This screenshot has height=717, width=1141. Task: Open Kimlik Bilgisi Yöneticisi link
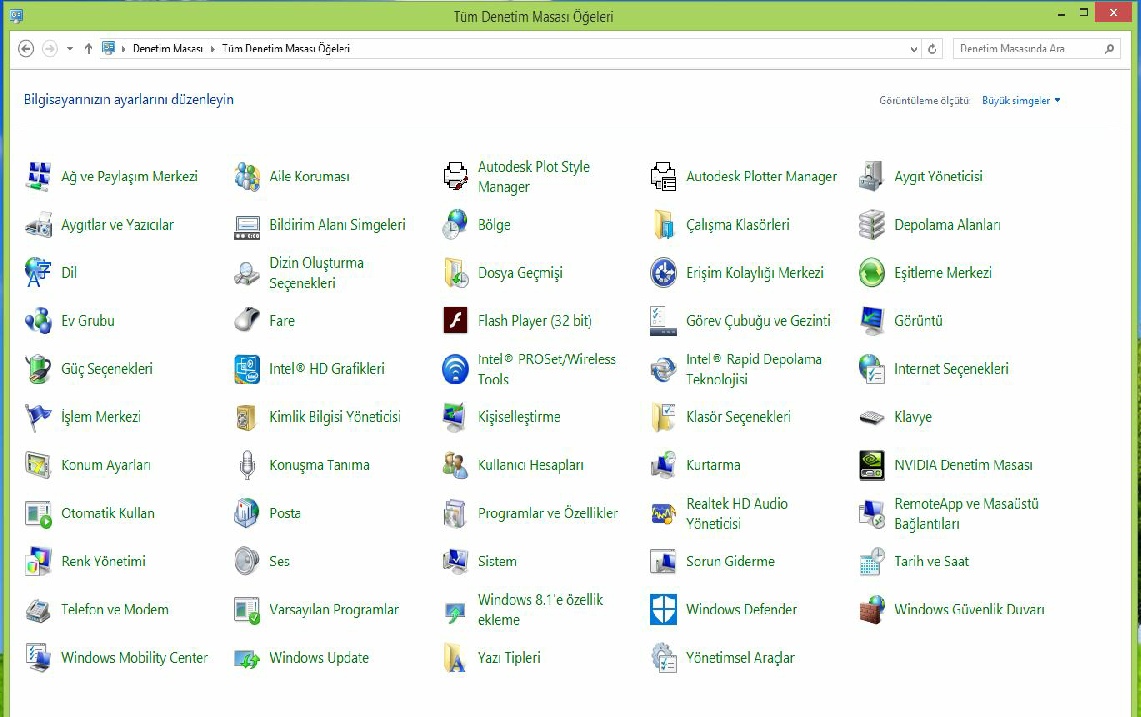pos(335,417)
